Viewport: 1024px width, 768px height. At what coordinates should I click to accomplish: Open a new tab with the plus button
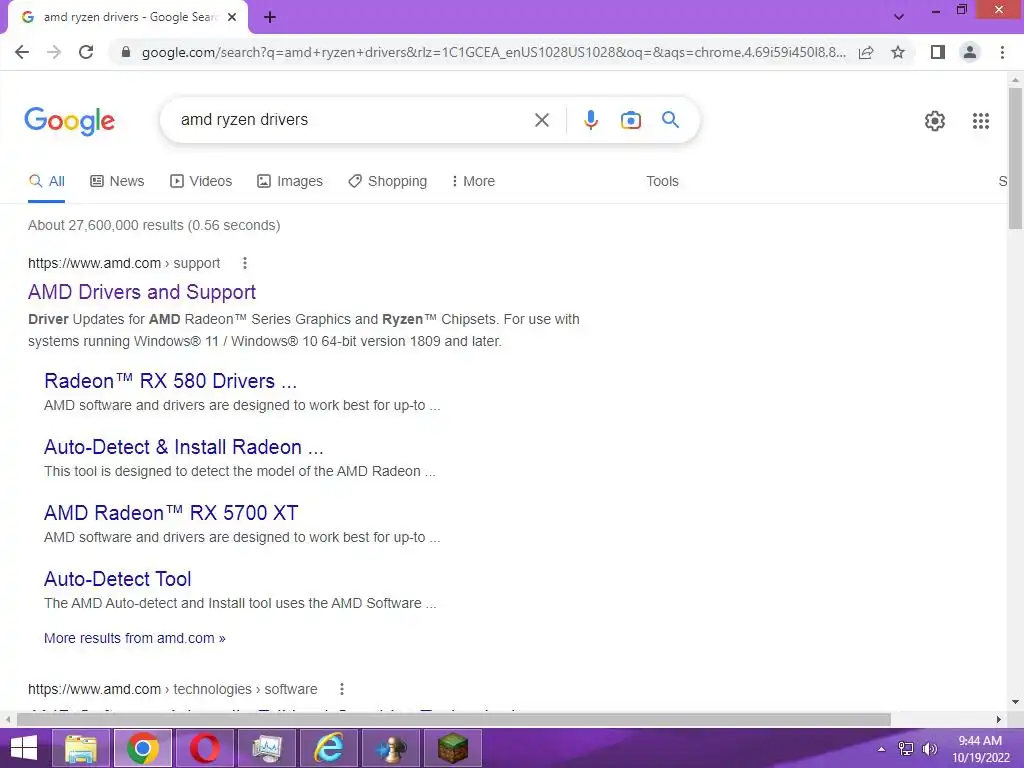click(270, 17)
